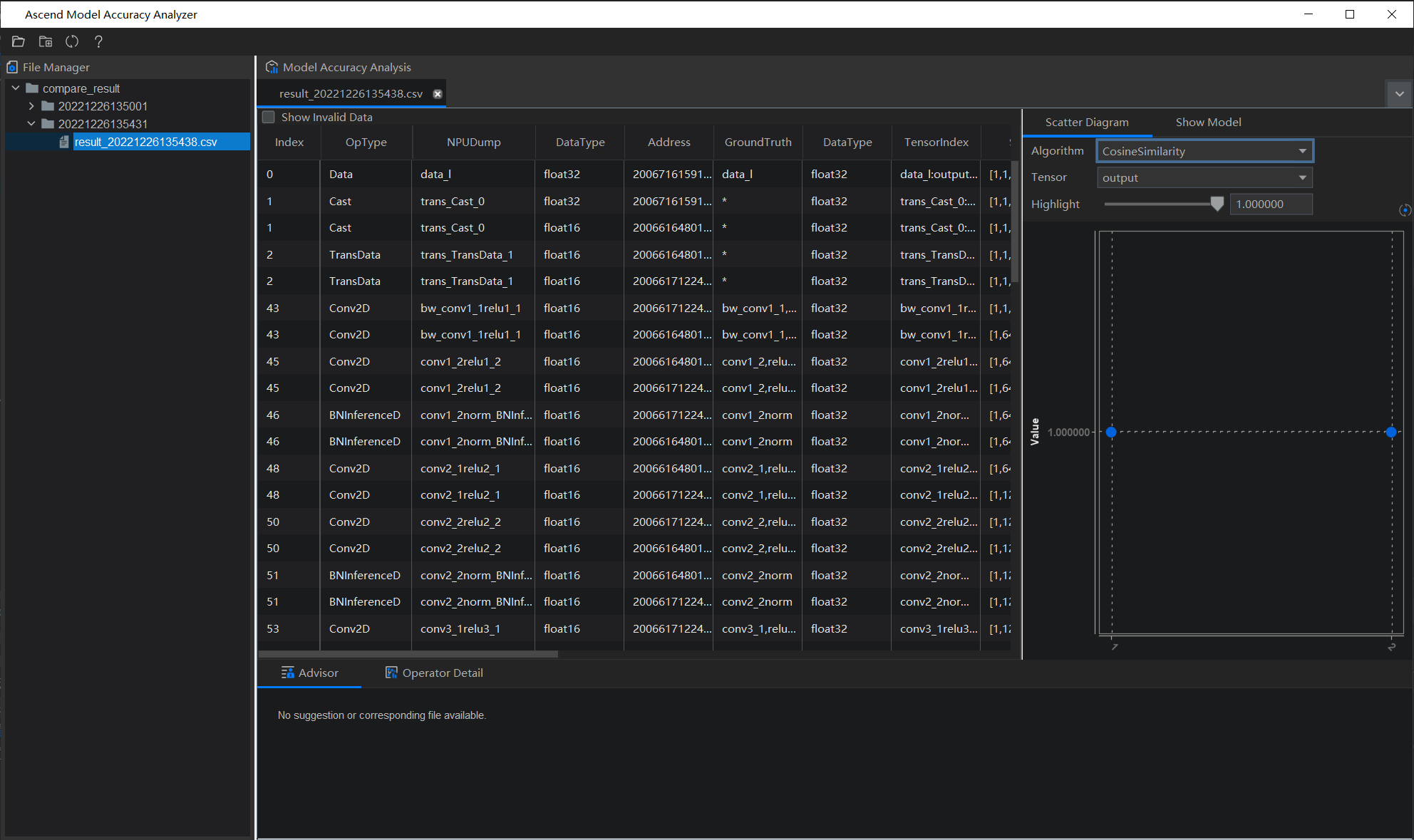Image resolution: width=1414 pixels, height=840 pixels.
Task: Collapse the 20221226135431 folder
Action: (x=31, y=124)
